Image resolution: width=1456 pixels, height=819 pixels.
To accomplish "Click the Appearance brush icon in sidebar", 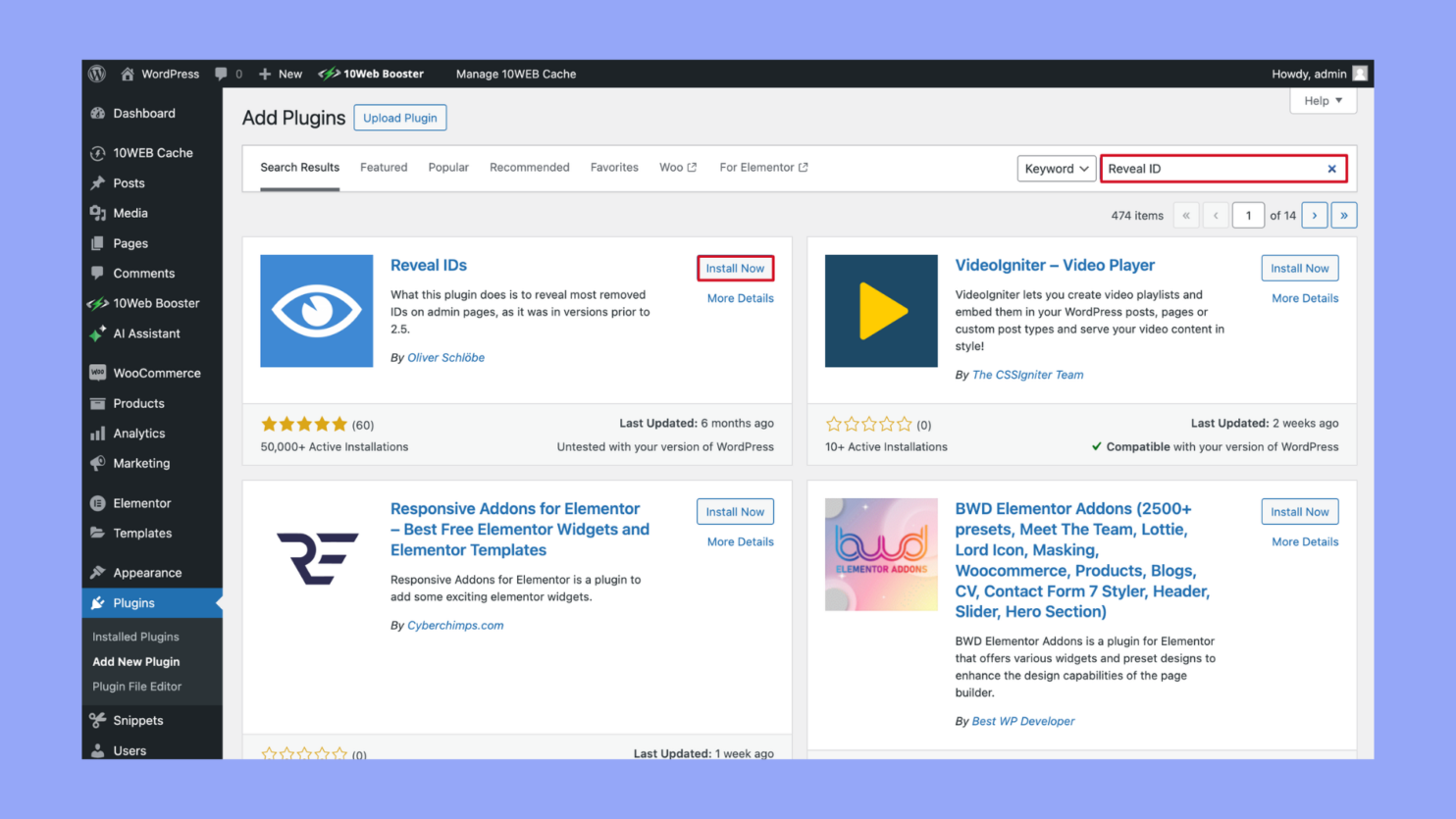I will point(98,572).
